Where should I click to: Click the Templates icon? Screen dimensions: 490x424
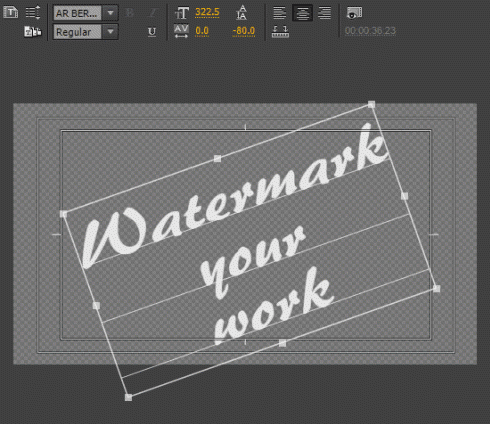click(x=33, y=32)
